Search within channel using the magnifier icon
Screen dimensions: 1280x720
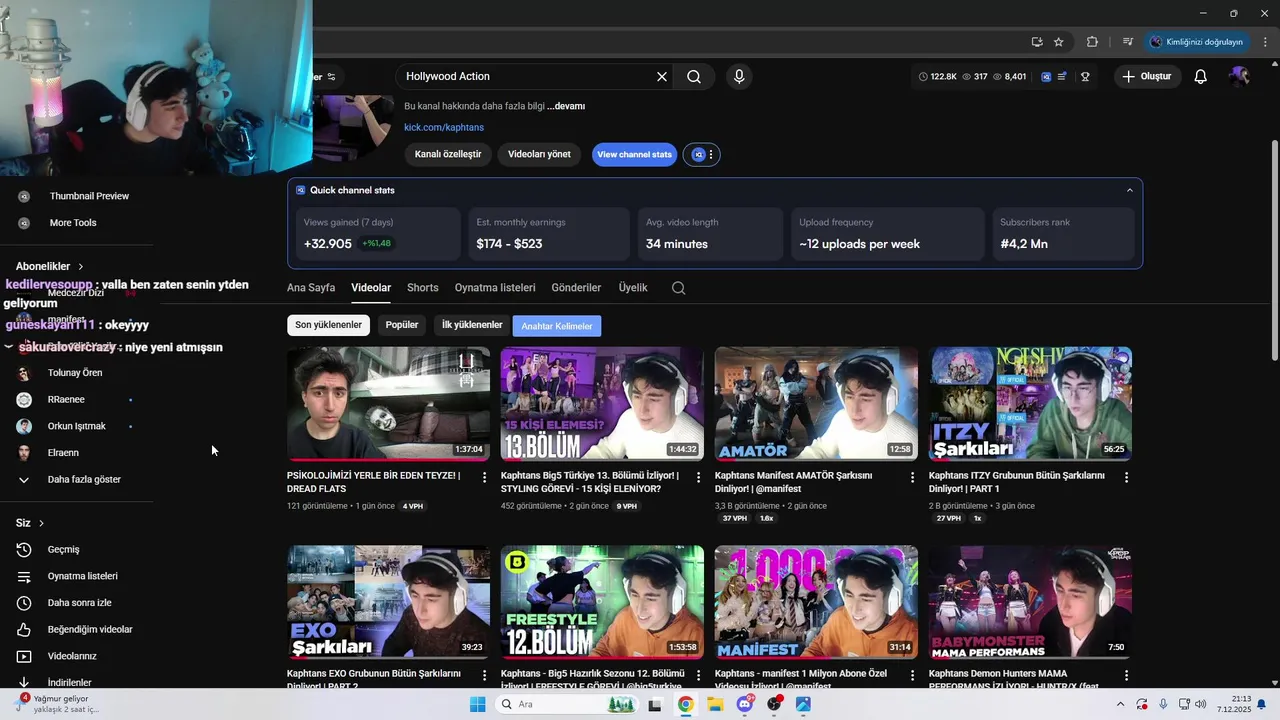678,288
